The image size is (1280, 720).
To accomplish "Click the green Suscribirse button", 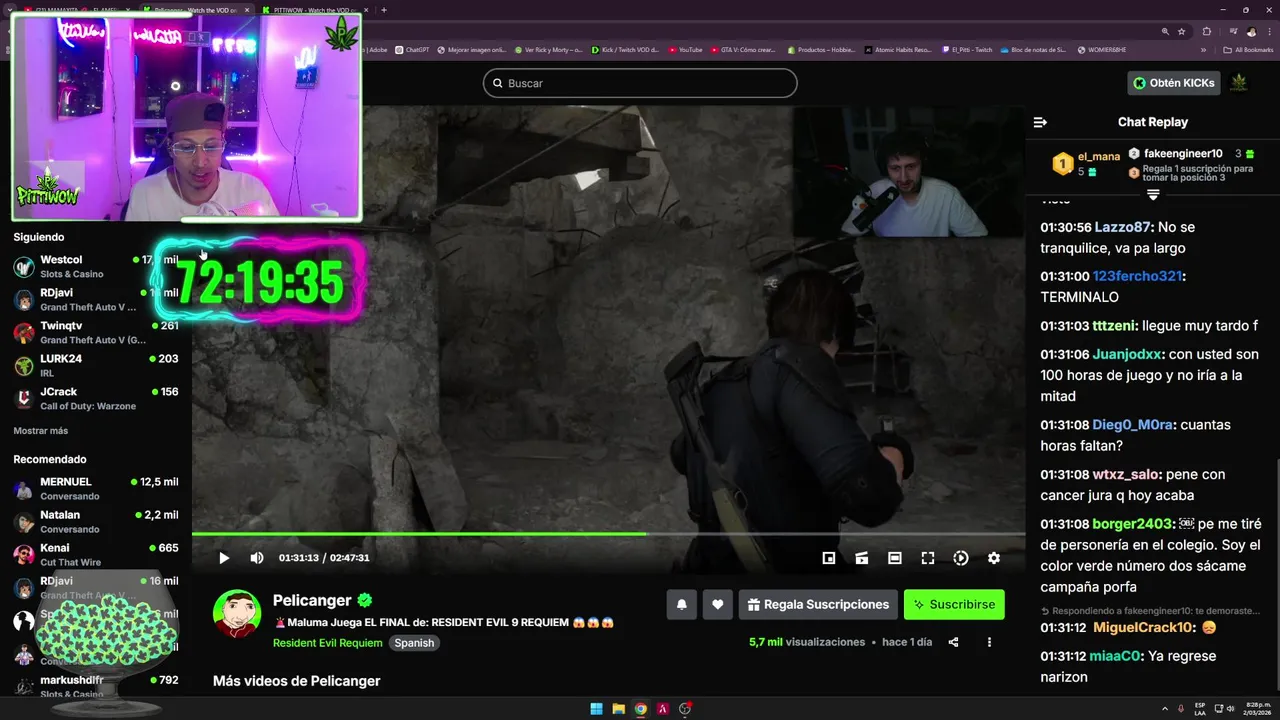I will click(954, 604).
